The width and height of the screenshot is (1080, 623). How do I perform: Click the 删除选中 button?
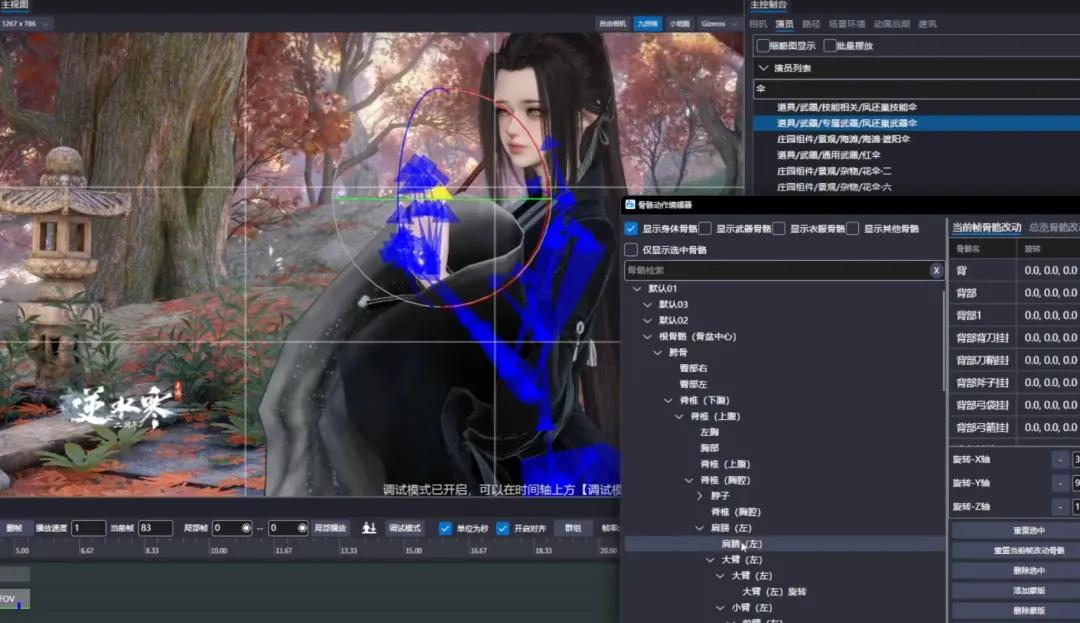click(x=1029, y=570)
